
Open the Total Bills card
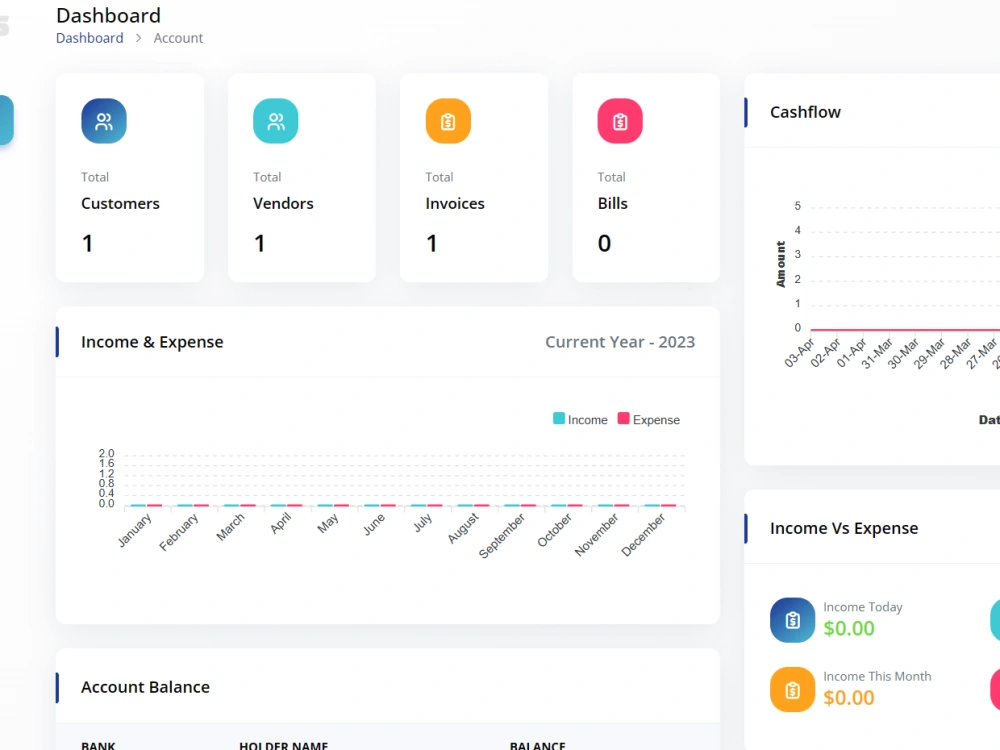646,177
